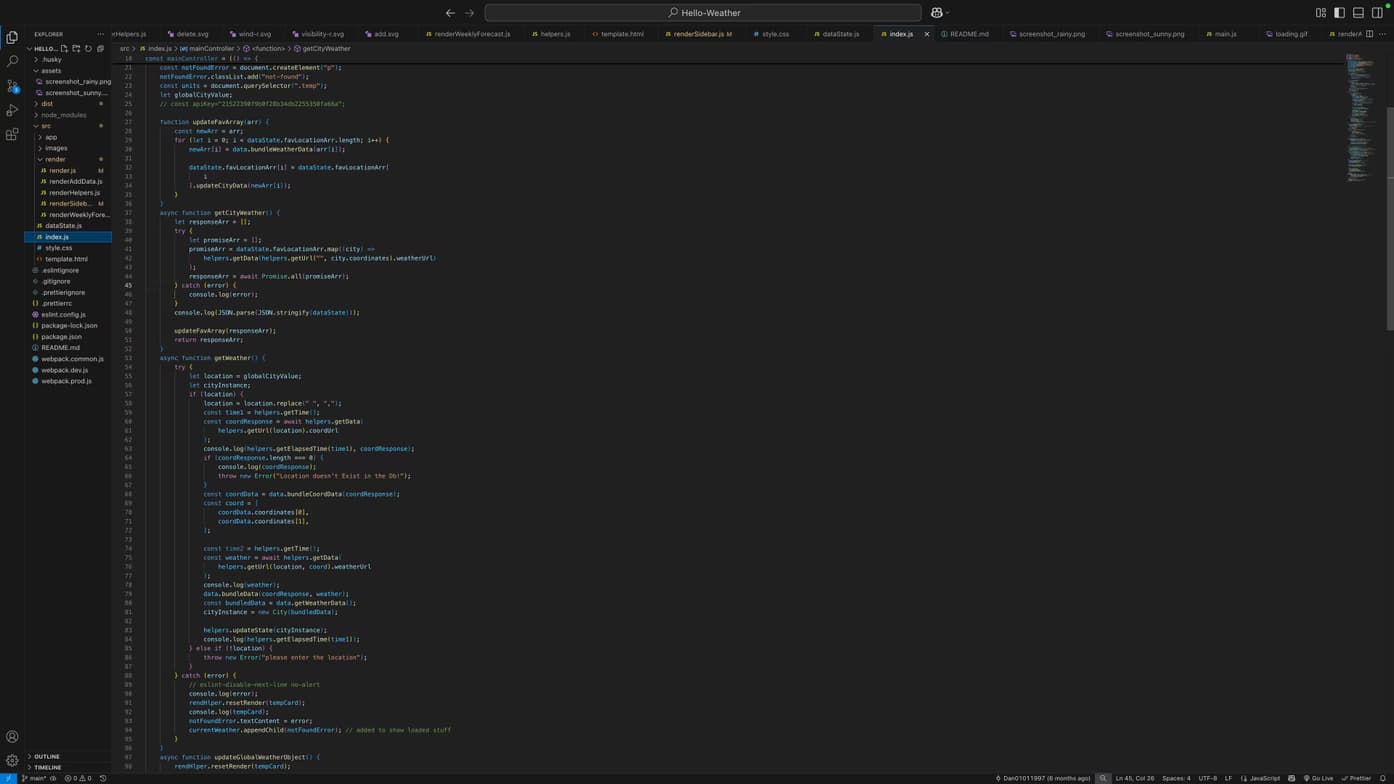Click the Hello-Weather search command box
The width and height of the screenshot is (1394, 784).
703,13
